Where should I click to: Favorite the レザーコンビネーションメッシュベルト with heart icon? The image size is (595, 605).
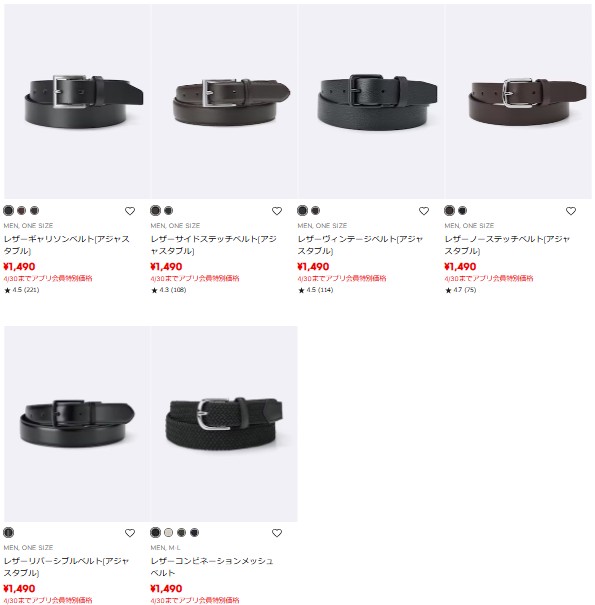[277, 533]
